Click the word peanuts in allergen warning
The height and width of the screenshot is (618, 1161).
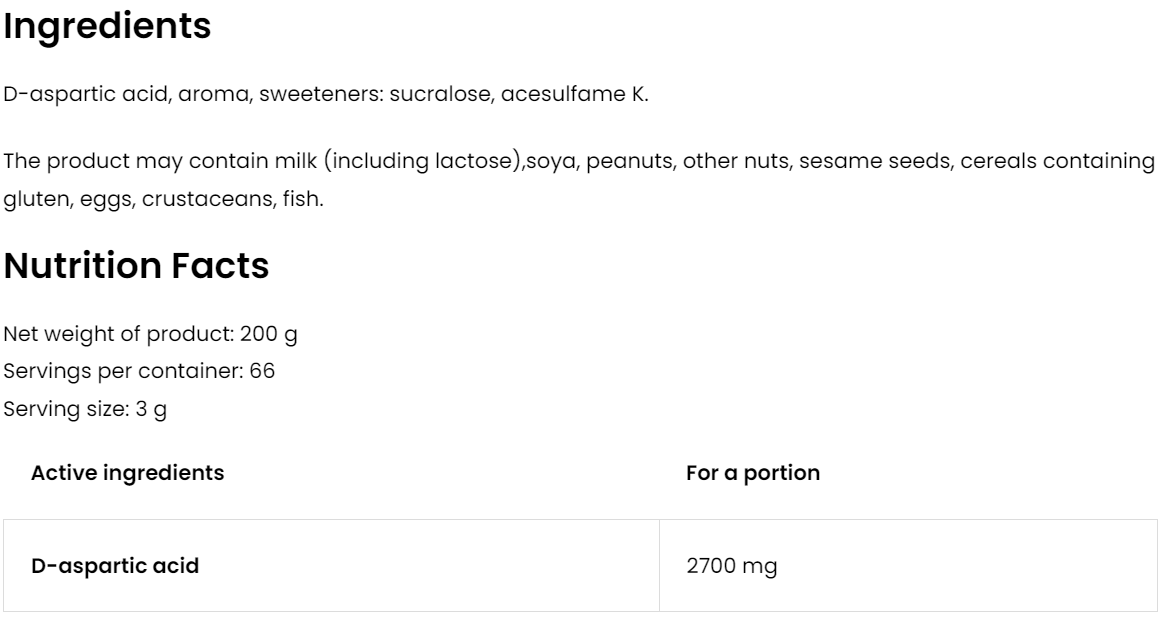(629, 162)
